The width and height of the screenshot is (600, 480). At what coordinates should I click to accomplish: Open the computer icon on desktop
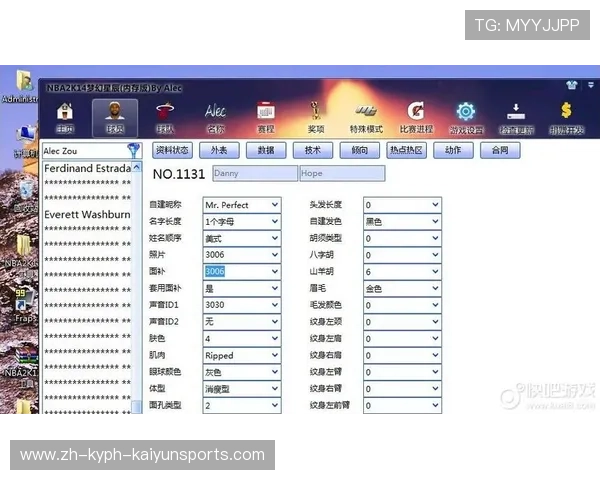click(x=26, y=142)
